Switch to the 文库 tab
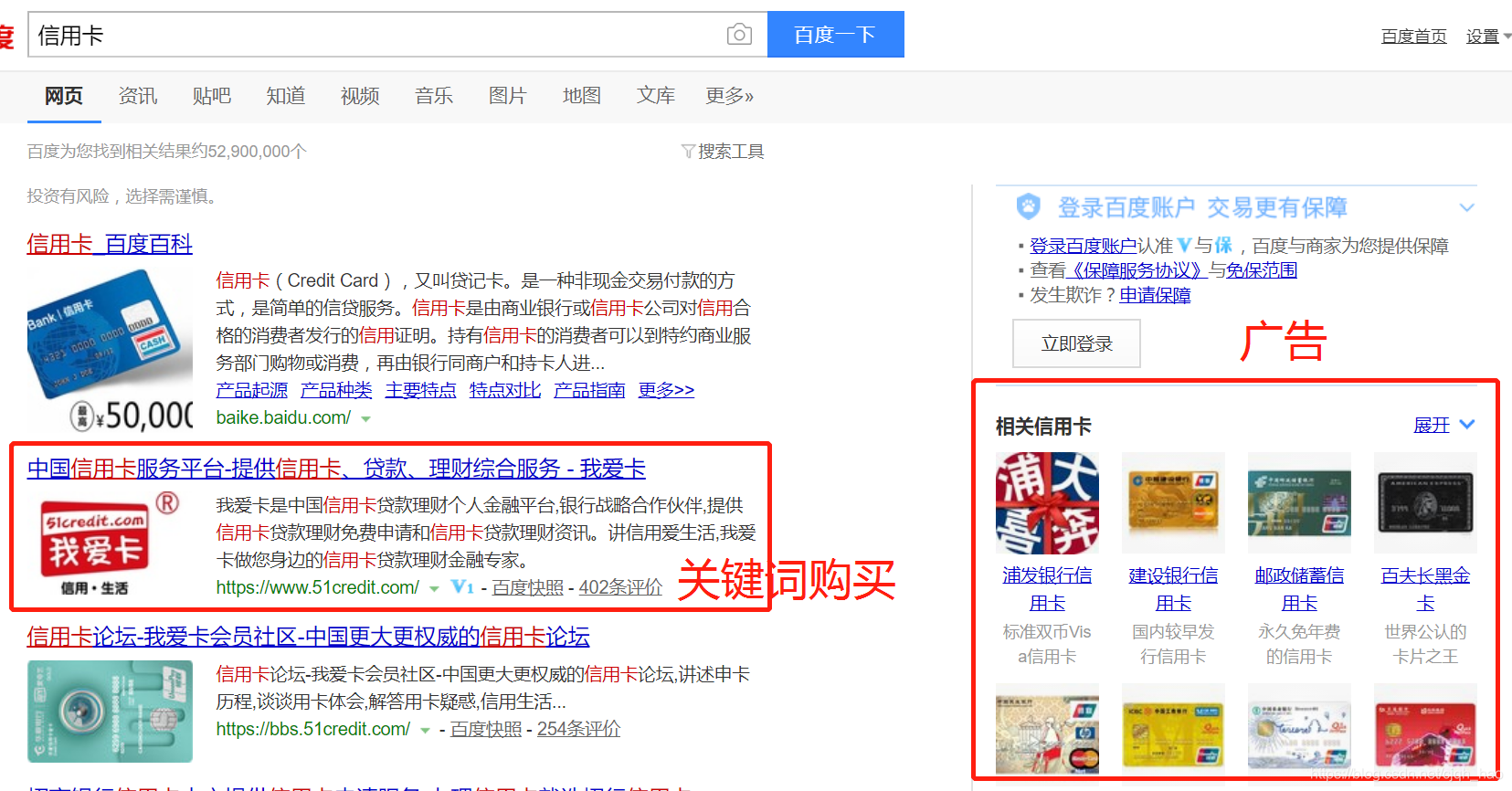This screenshot has width=1512, height=791. pos(656,96)
